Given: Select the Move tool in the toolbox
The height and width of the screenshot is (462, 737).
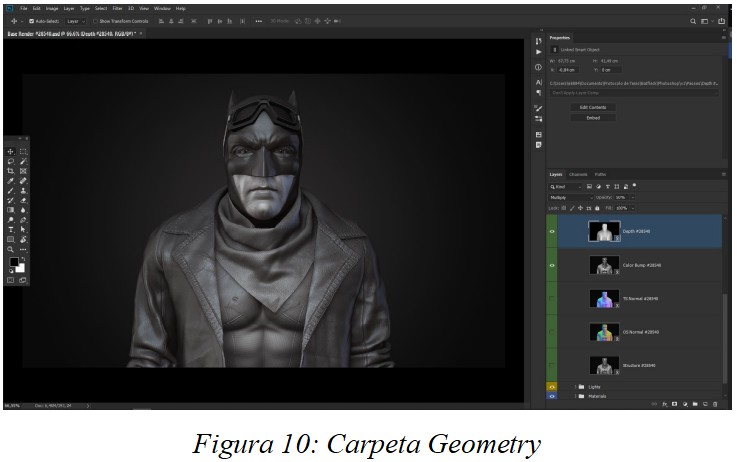Looking at the screenshot, I should click(x=11, y=151).
